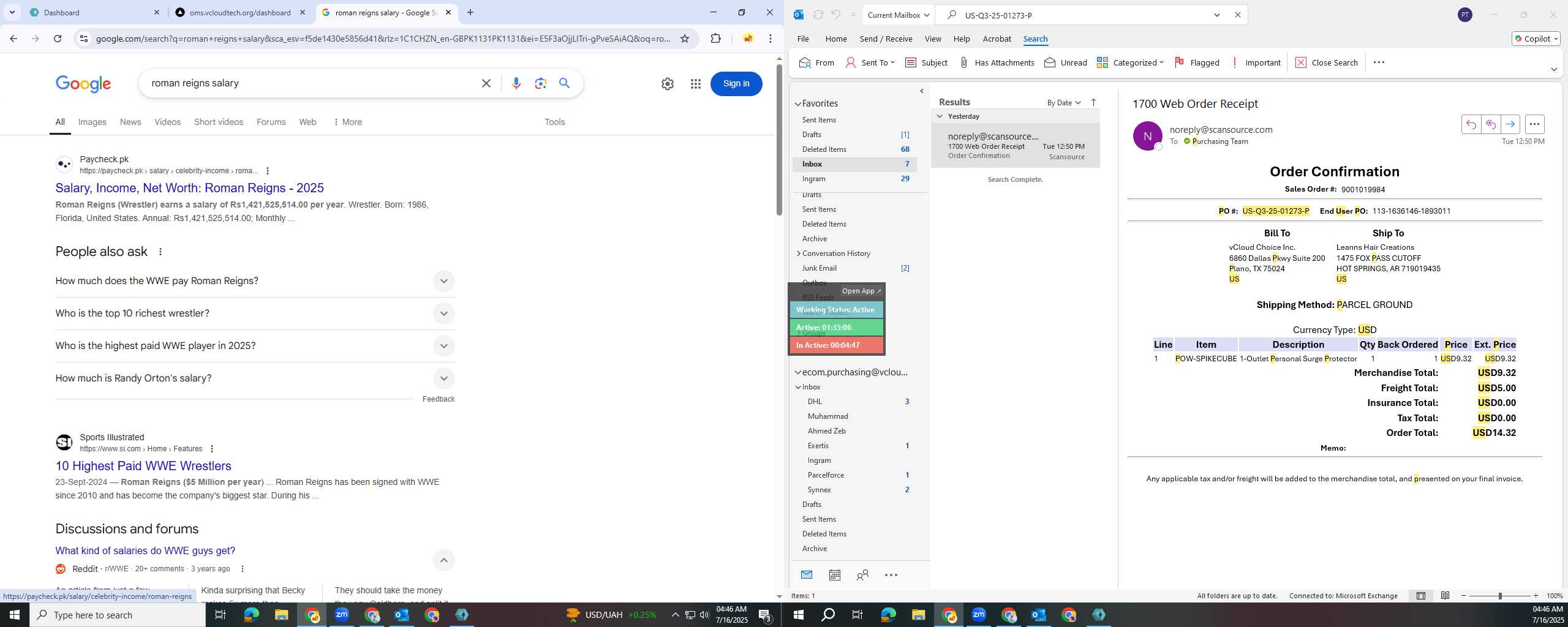Filter search by From sender

pos(816,62)
